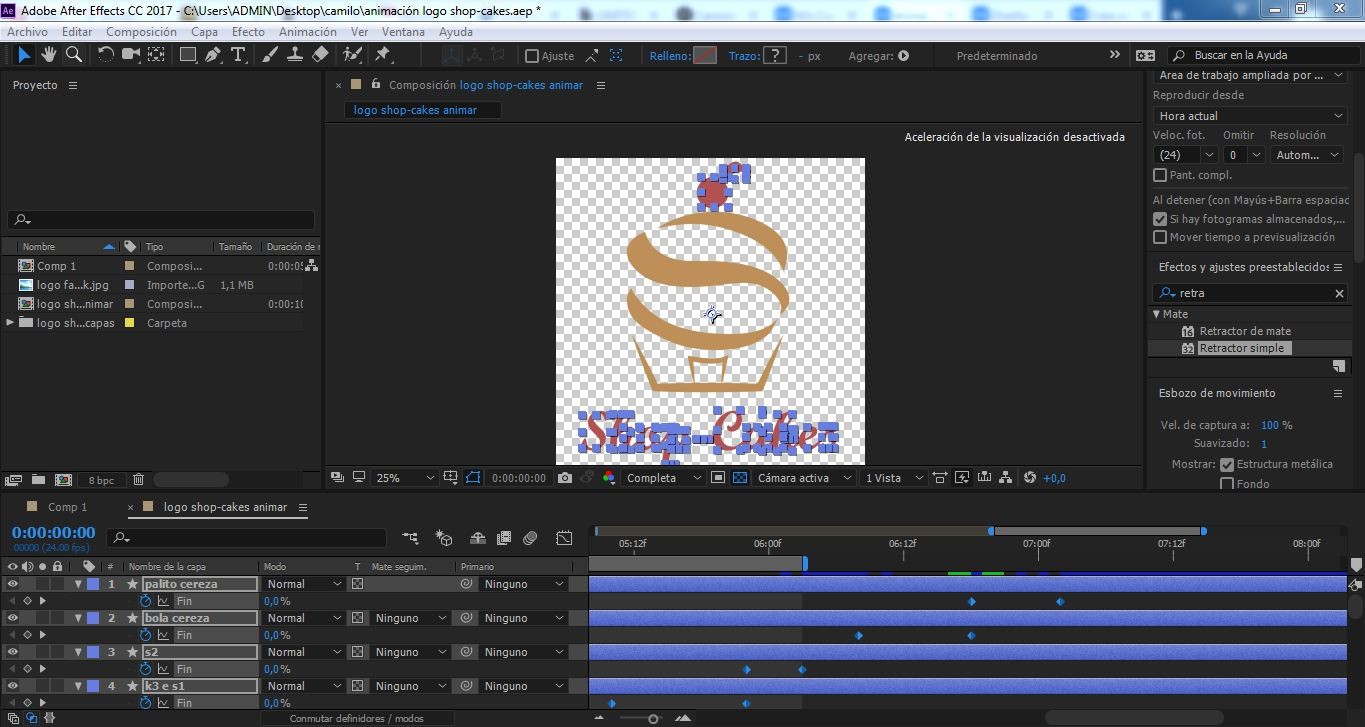Viewport: 1365px width, 727px height.
Task: Click the 8 bpc color depth button
Action: [101, 480]
